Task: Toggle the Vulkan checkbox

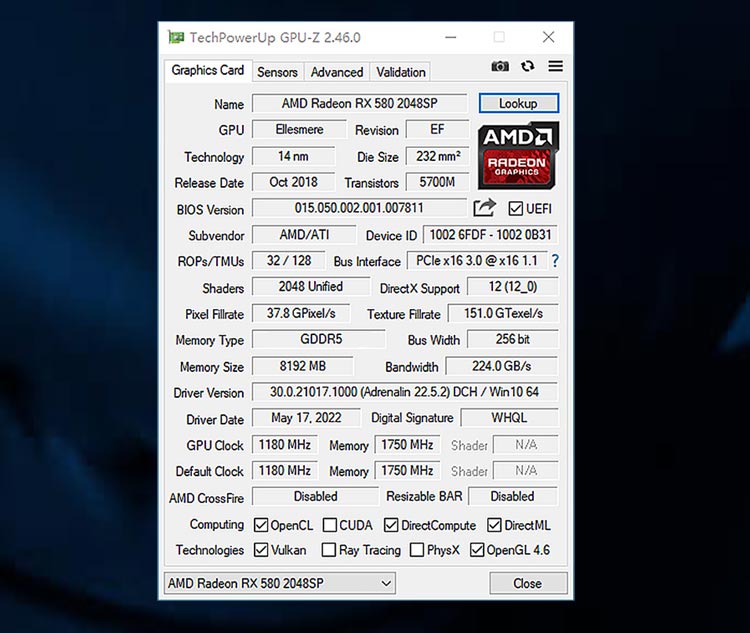Action: (261, 550)
